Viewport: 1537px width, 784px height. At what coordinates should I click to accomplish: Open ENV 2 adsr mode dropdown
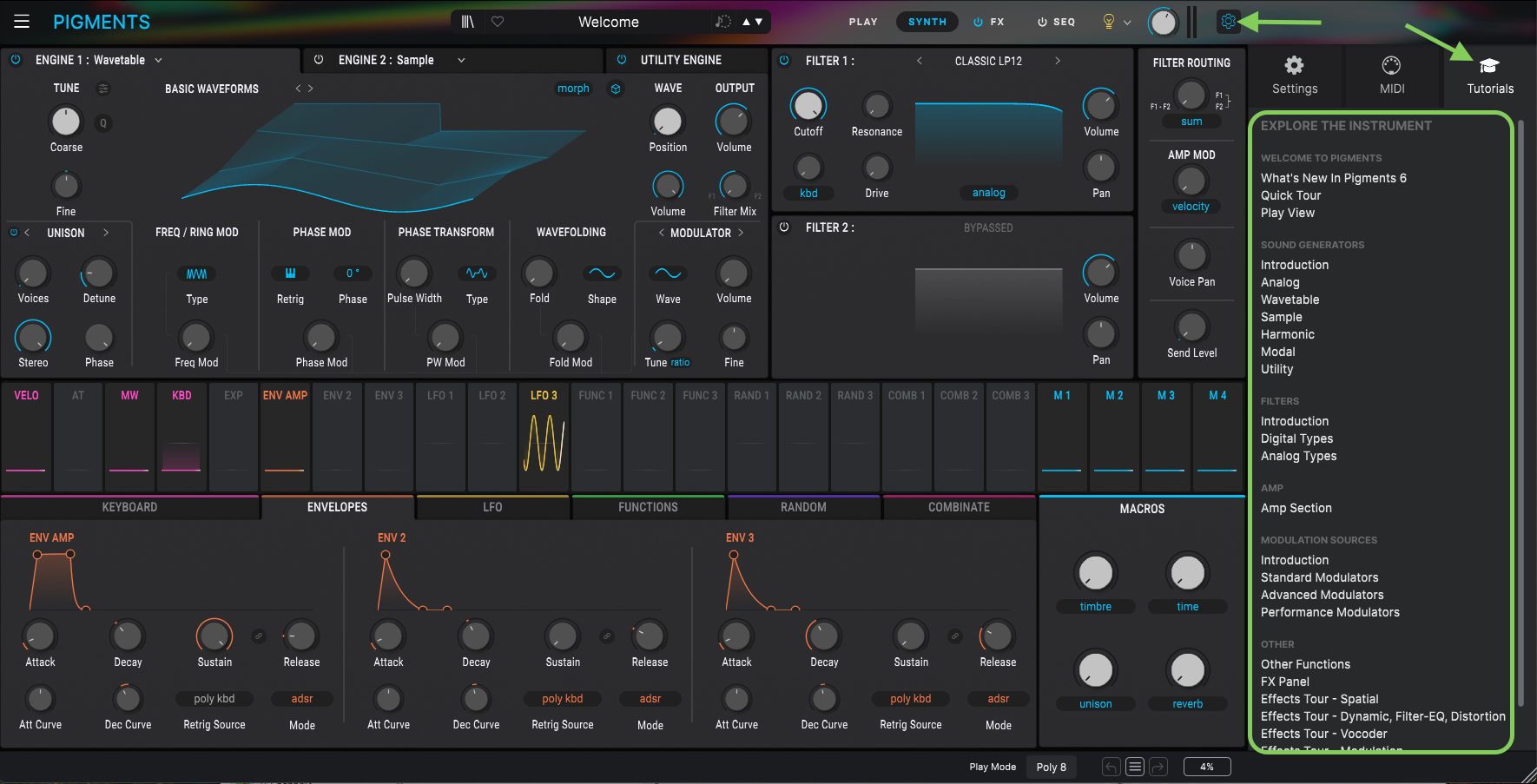click(650, 699)
